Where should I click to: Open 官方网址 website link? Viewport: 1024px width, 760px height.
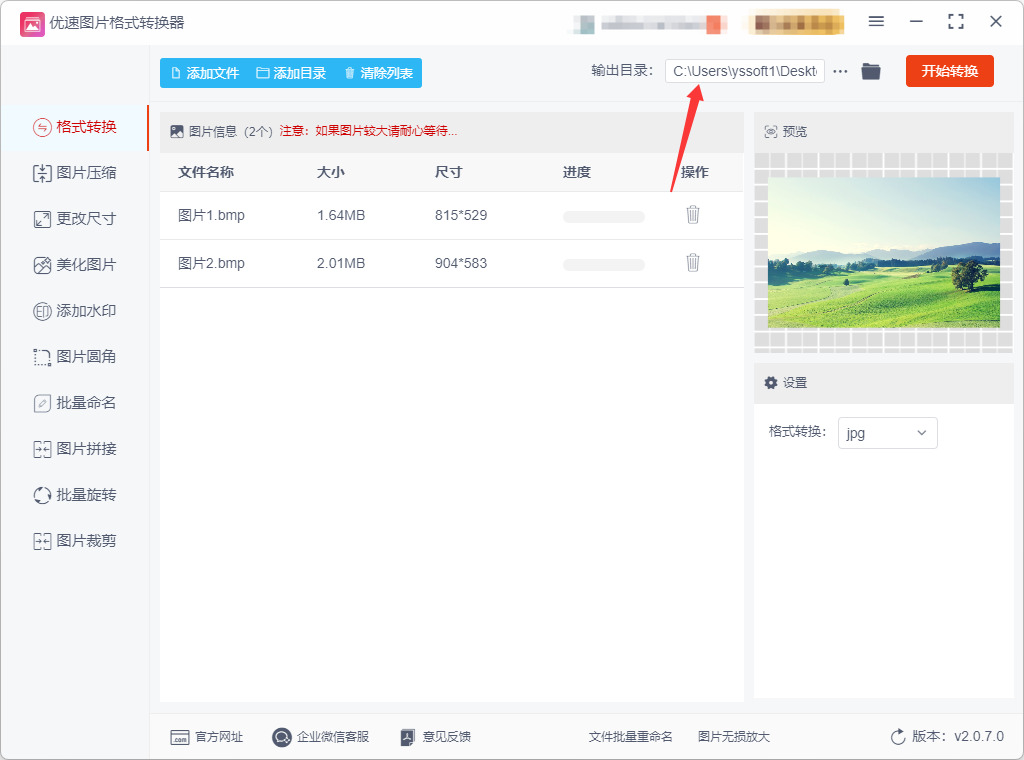pos(206,737)
